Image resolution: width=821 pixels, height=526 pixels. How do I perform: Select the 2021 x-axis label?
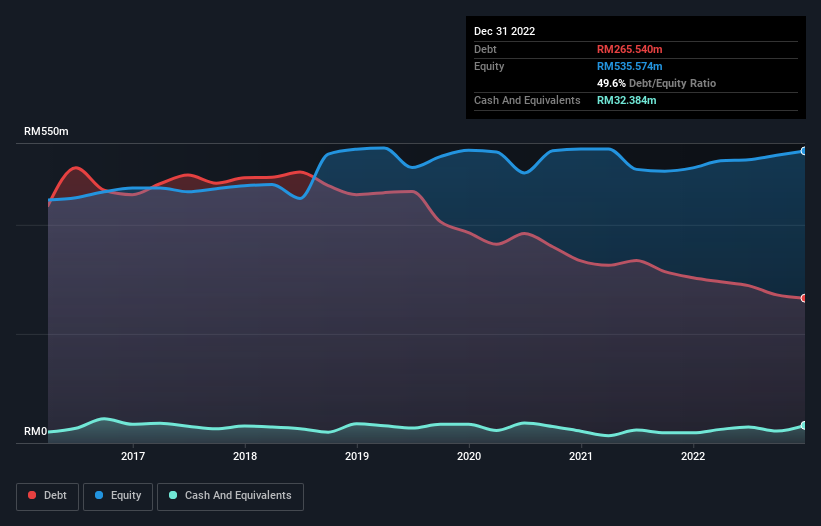[x=581, y=456]
